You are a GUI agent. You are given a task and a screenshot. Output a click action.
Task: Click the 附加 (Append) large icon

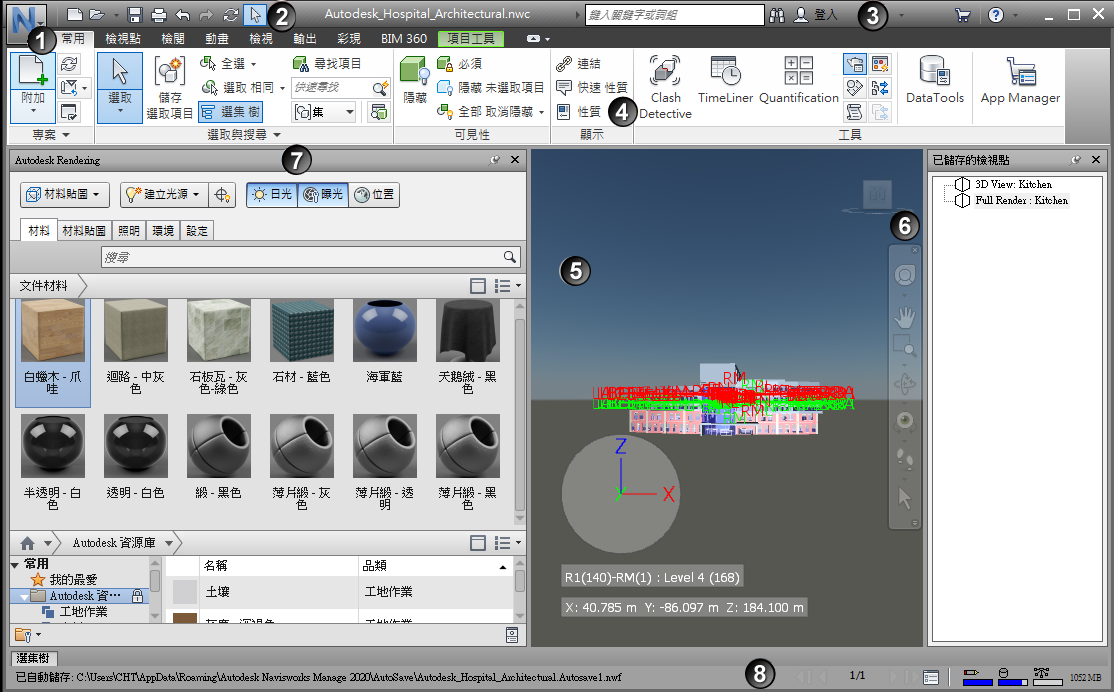point(33,71)
